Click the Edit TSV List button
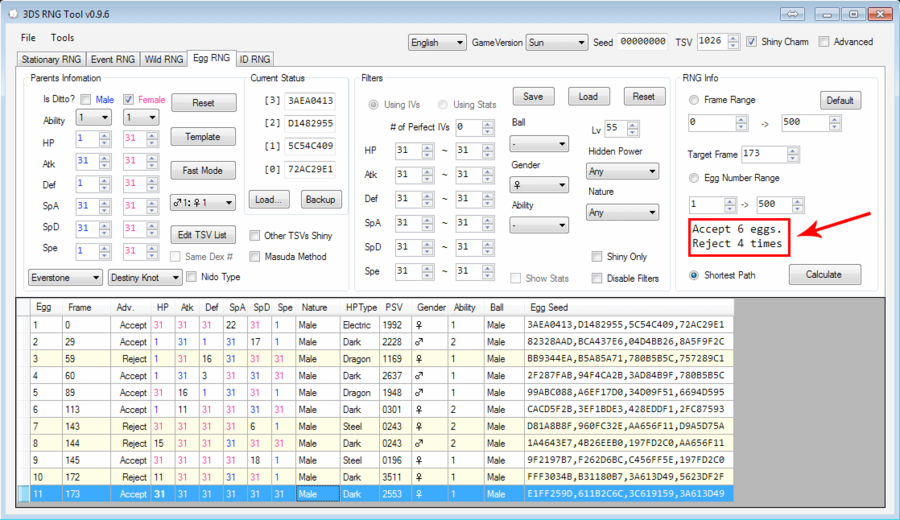900x520 pixels. [204, 235]
